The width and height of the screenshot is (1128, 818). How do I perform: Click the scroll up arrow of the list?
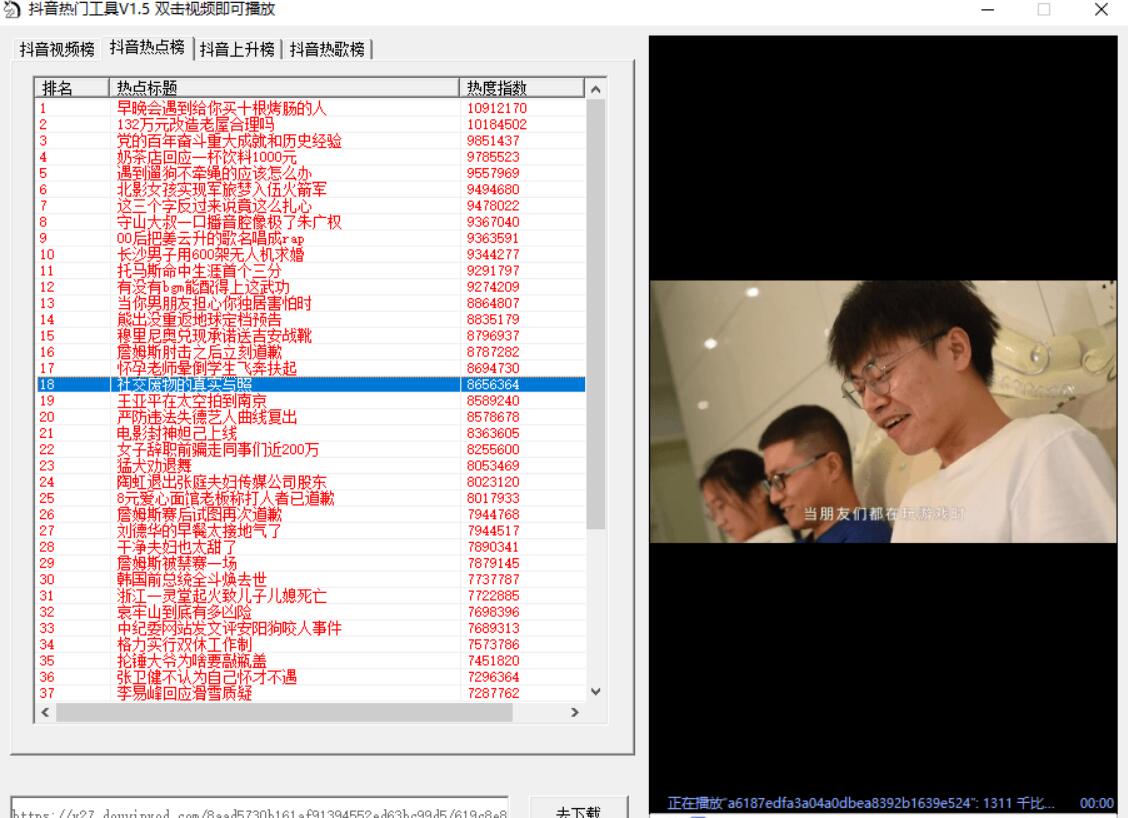click(x=596, y=89)
